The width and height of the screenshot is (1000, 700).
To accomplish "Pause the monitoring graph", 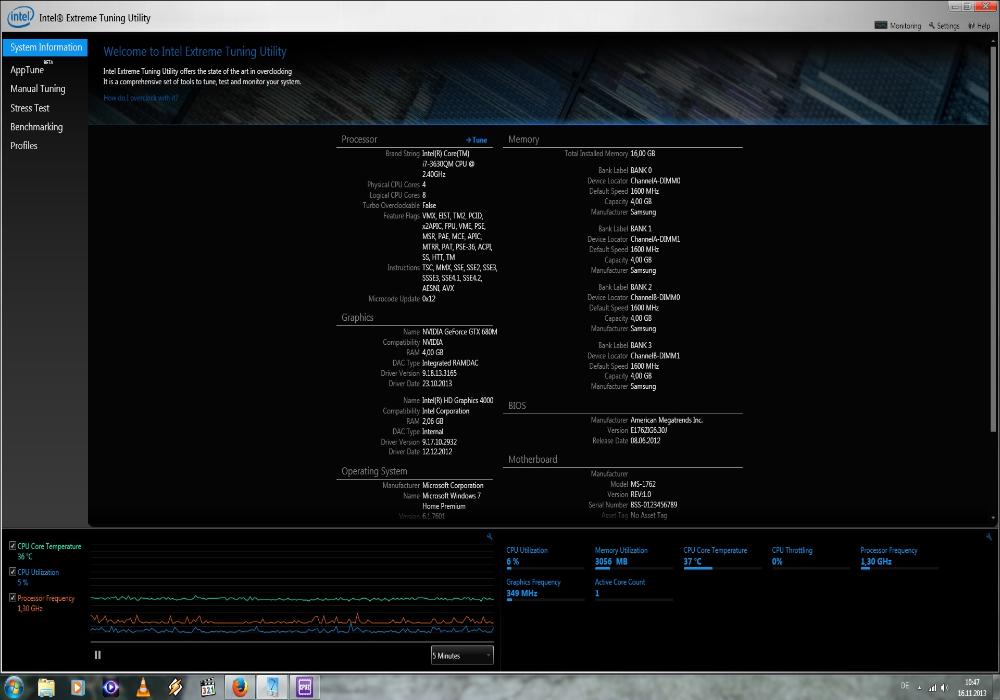I will (98, 655).
